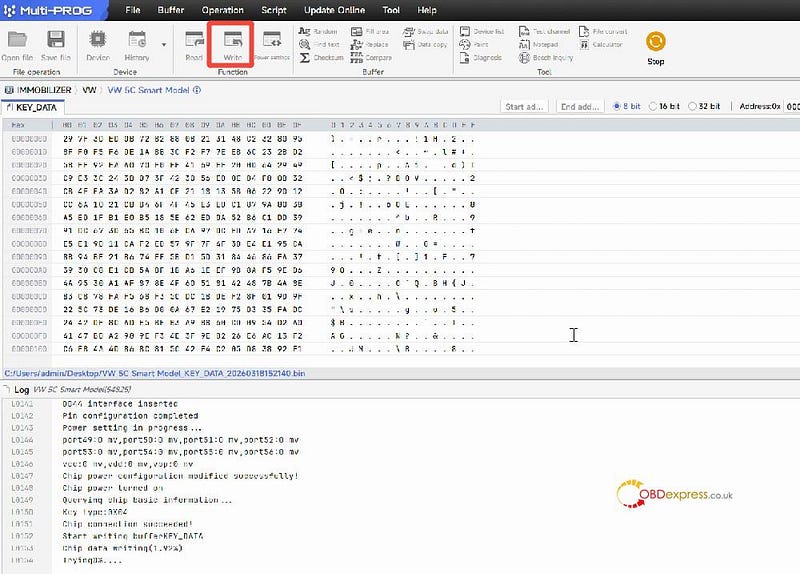Open the Compare buffer tool
Viewport: 800px width, 574px height.
pos(371,58)
